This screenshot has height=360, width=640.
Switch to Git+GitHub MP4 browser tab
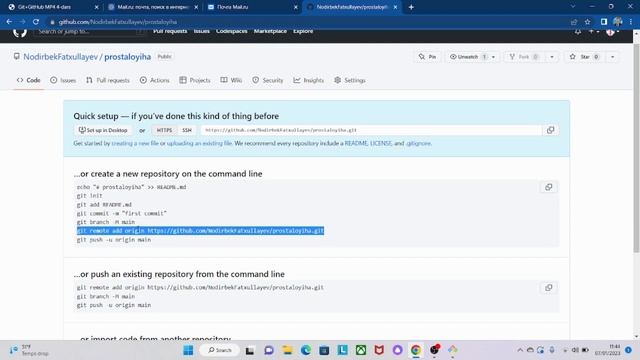pyautogui.click(x=52, y=7)
